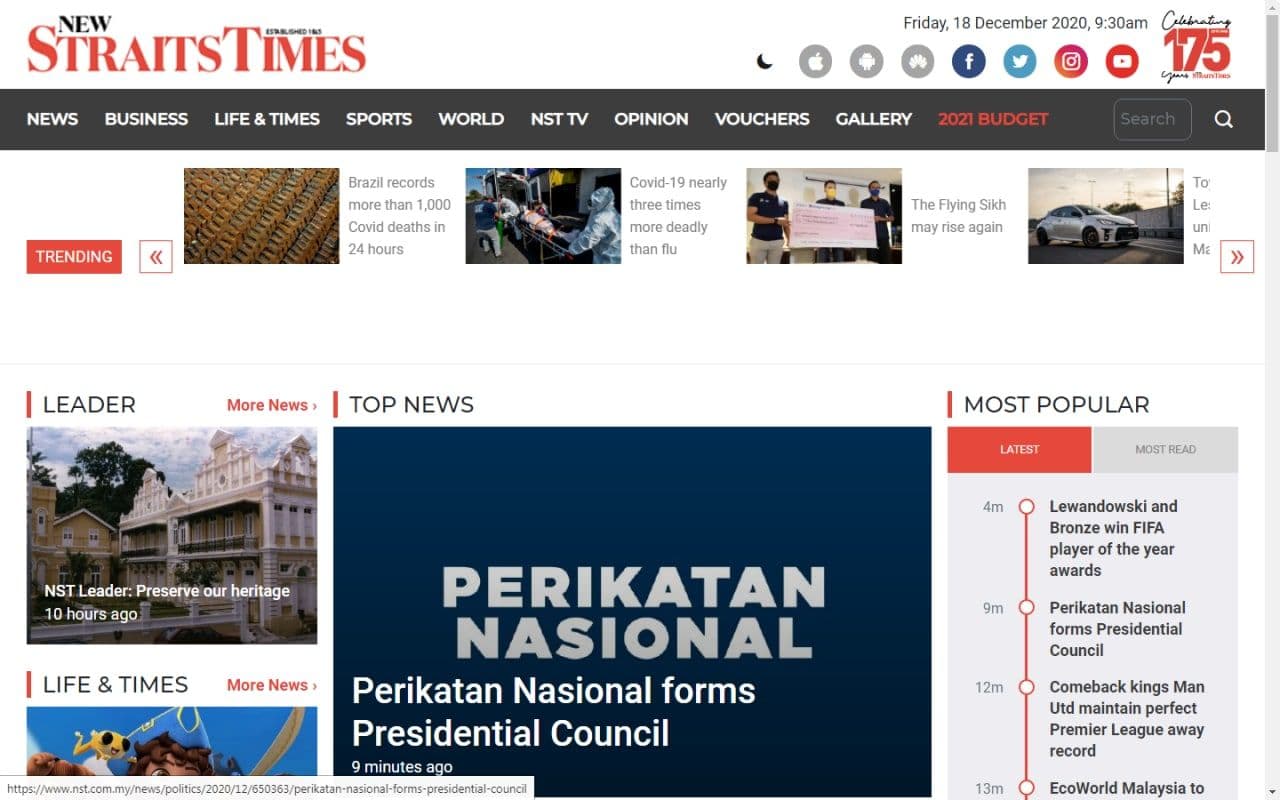Open the Instagram icon
Screen dimensions: 1280x800
(1070, 62)
